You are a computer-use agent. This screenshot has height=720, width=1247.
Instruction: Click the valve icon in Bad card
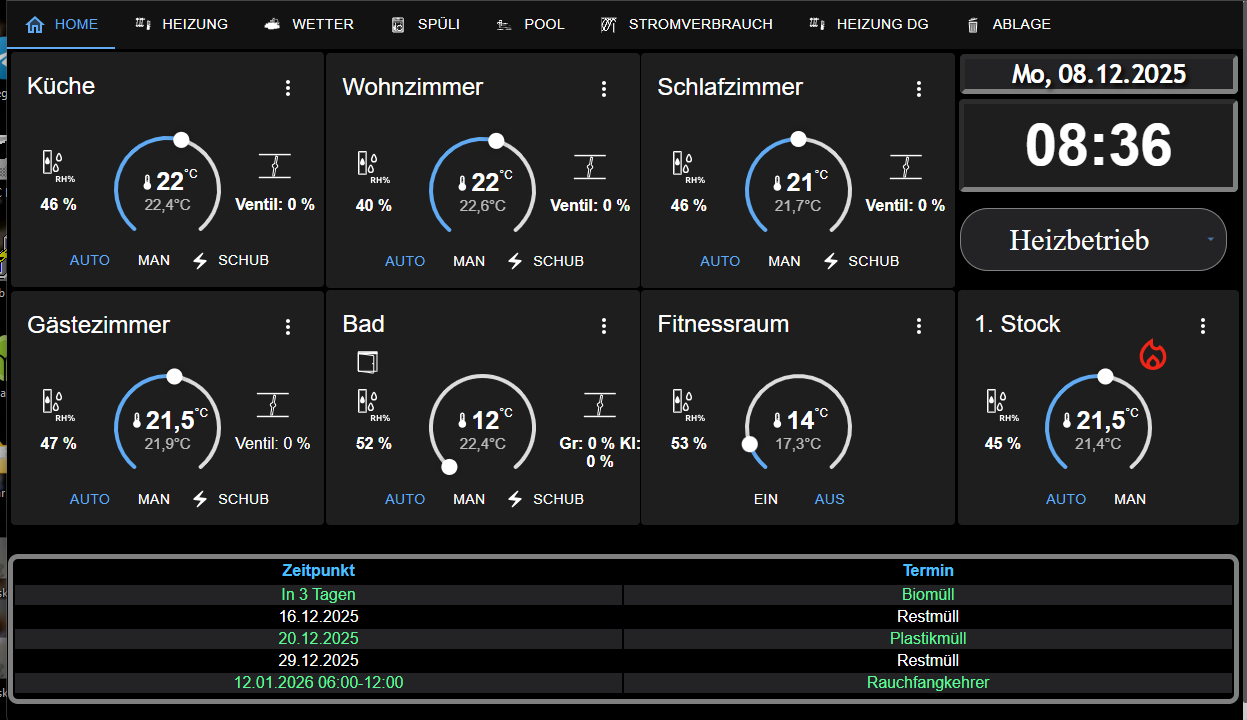point(599,404)
